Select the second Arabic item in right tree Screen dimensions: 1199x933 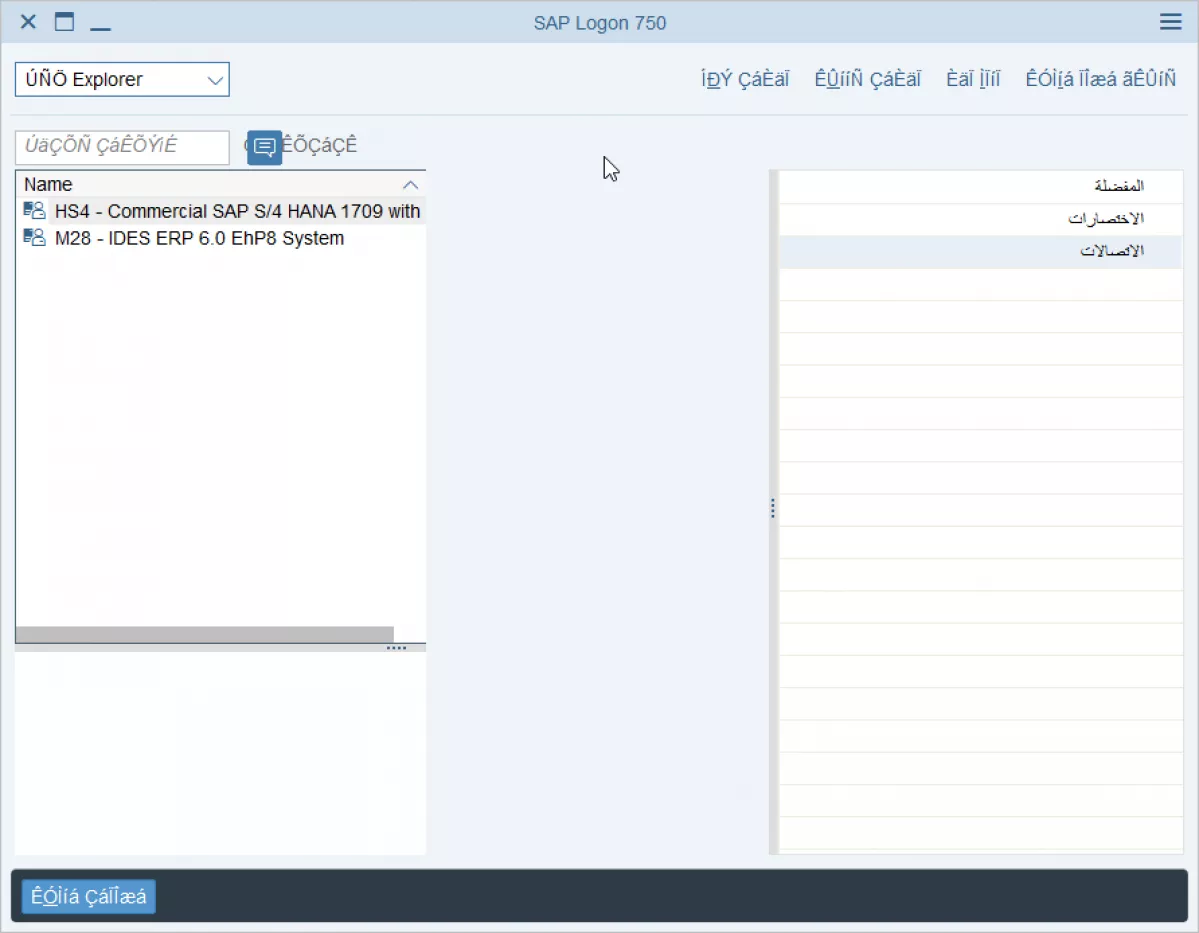(x=1106, y=219)
